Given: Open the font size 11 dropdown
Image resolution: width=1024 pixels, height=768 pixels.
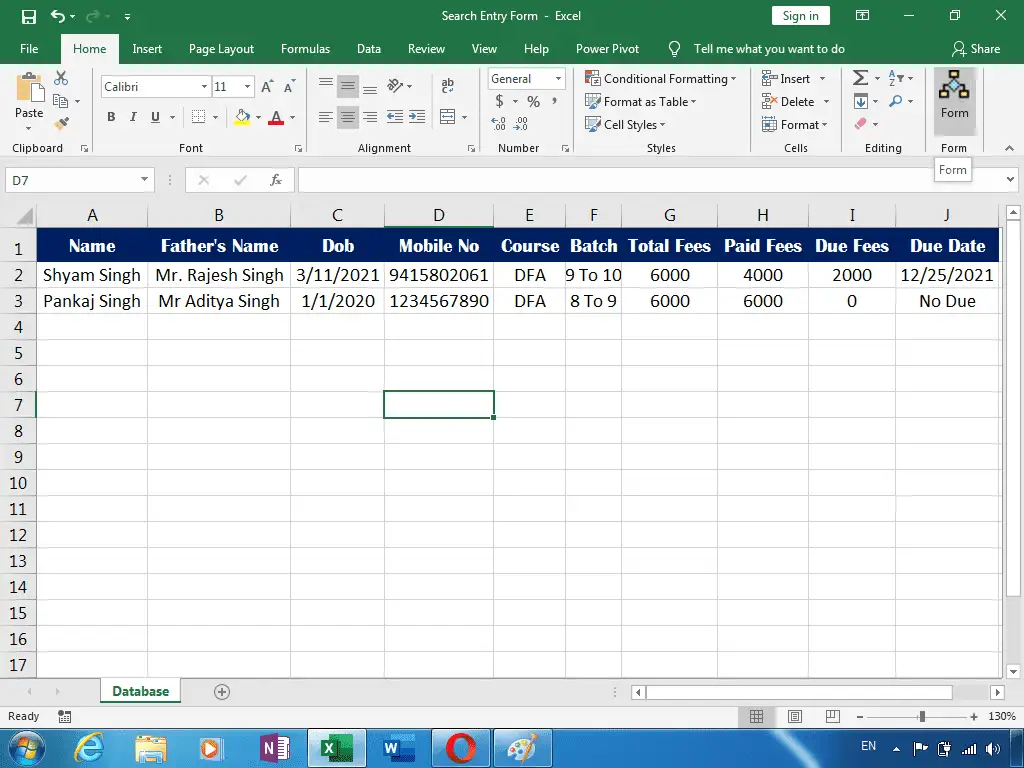Looking at the screenshot, I should tap(248, 86).
